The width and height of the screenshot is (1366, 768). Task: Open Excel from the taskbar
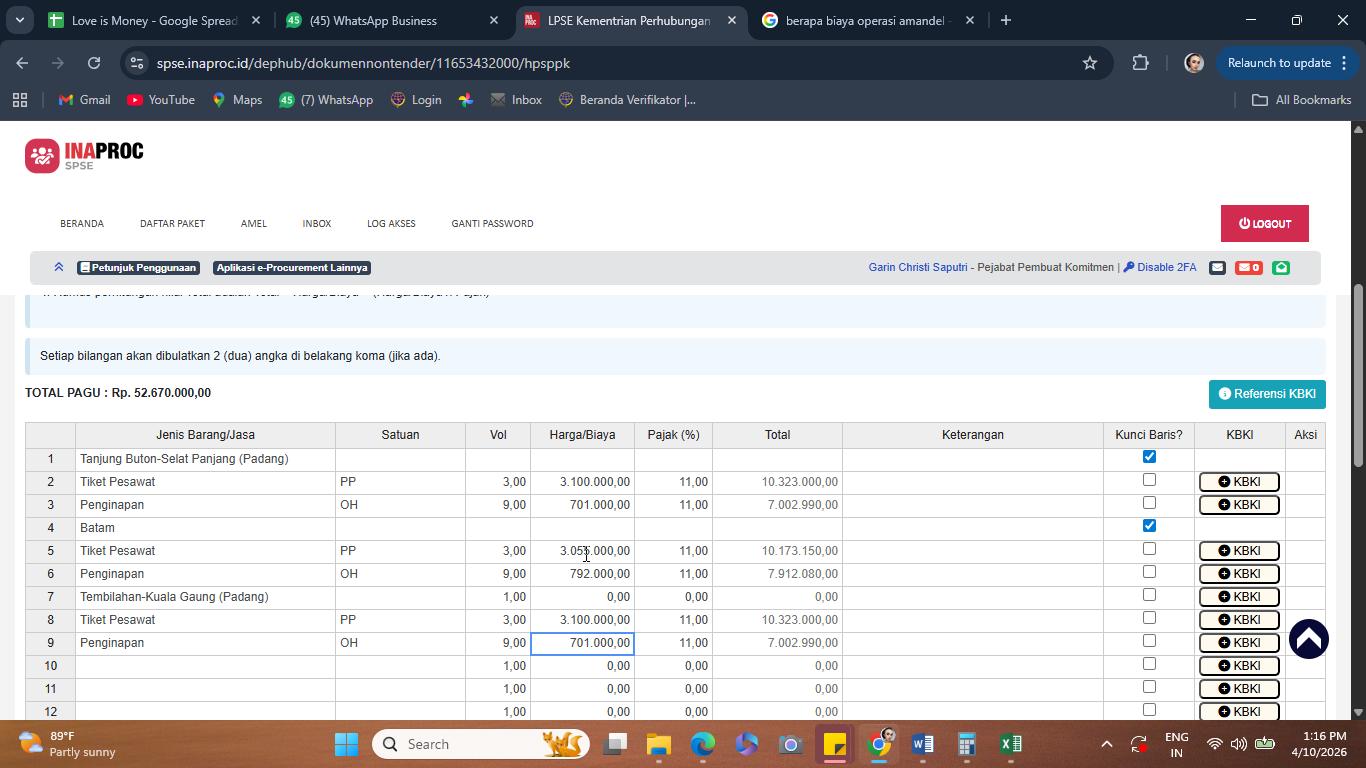pos(1010,744)
